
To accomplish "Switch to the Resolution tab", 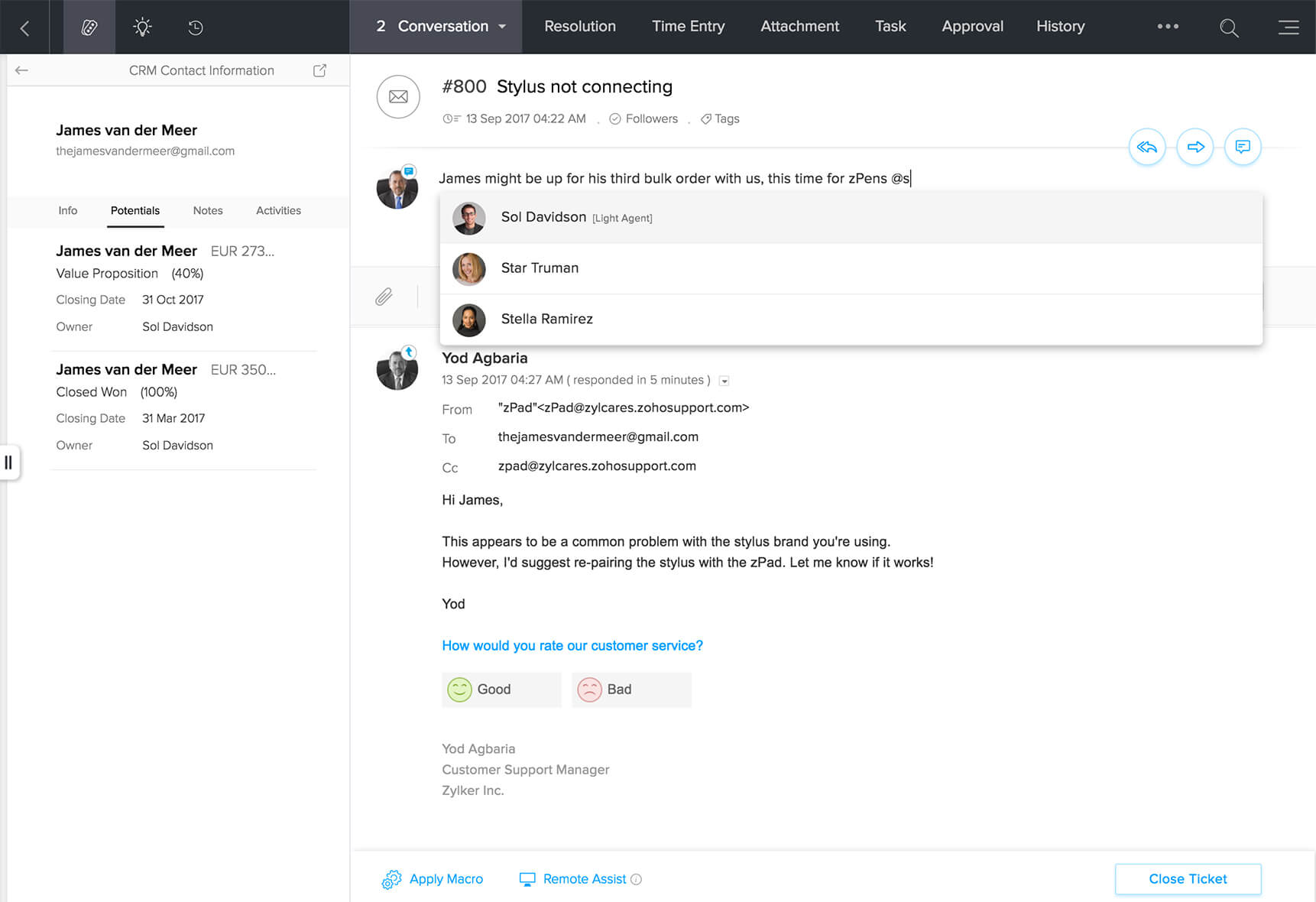I will coord(579,27).
